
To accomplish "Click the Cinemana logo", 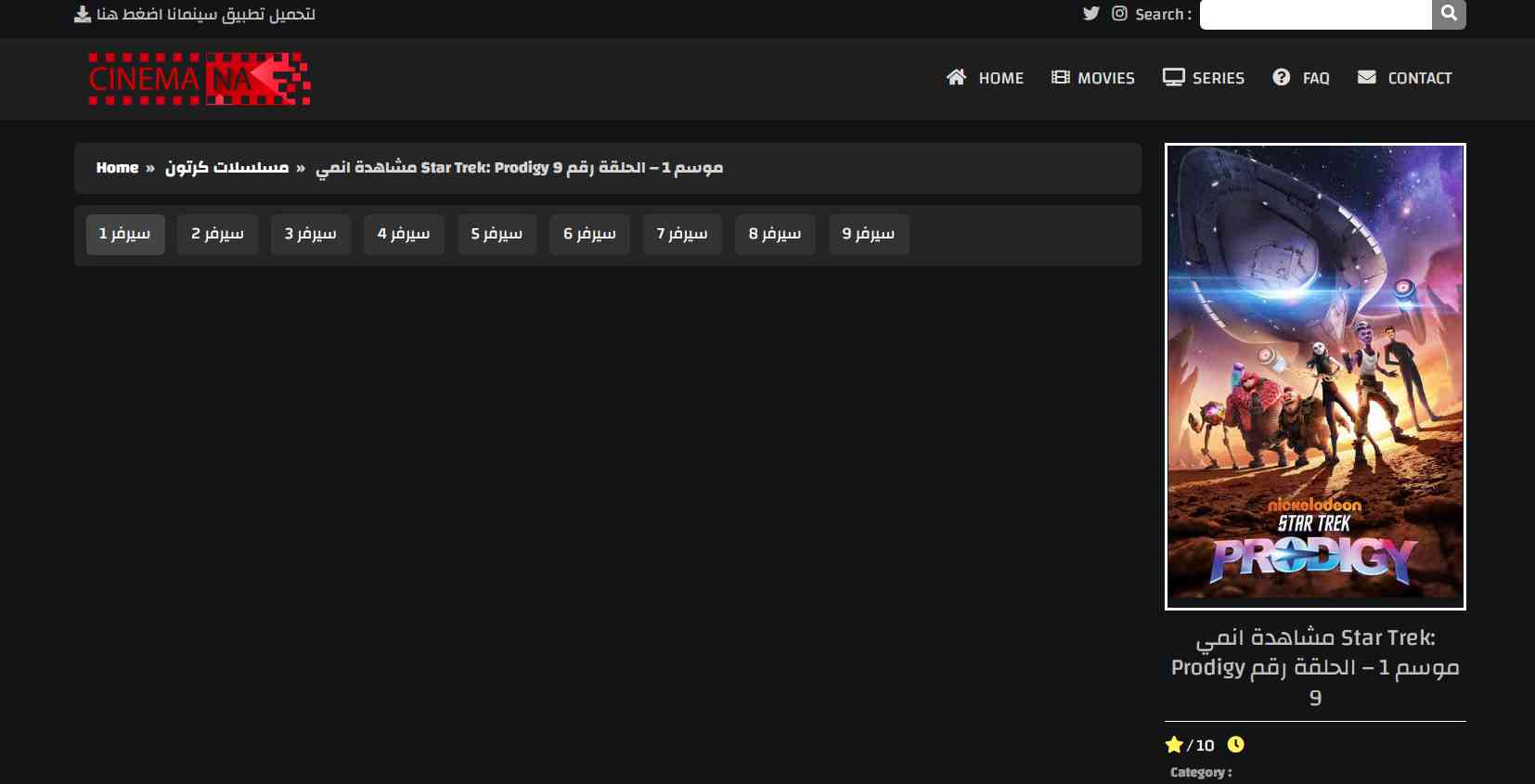I will pos(199,79).
